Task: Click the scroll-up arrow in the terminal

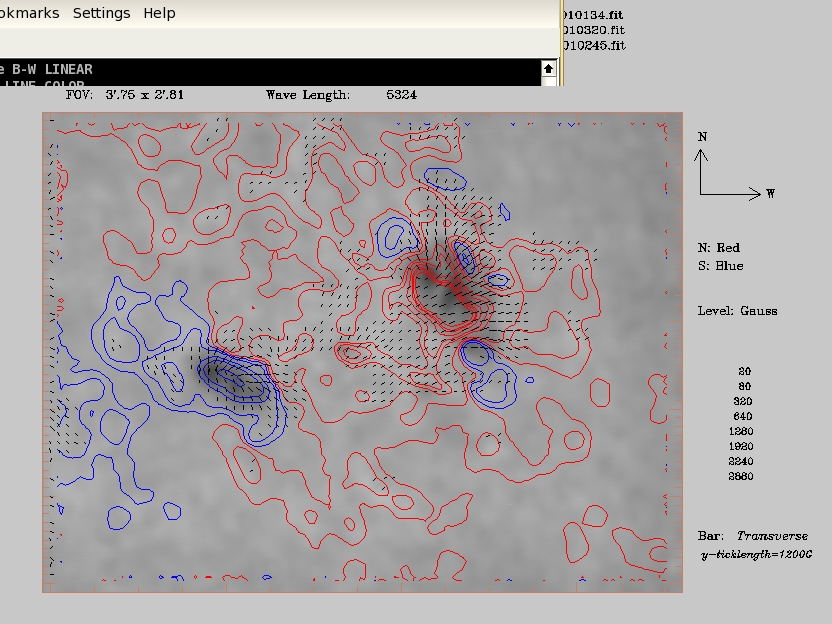Action: coord(548,69)
